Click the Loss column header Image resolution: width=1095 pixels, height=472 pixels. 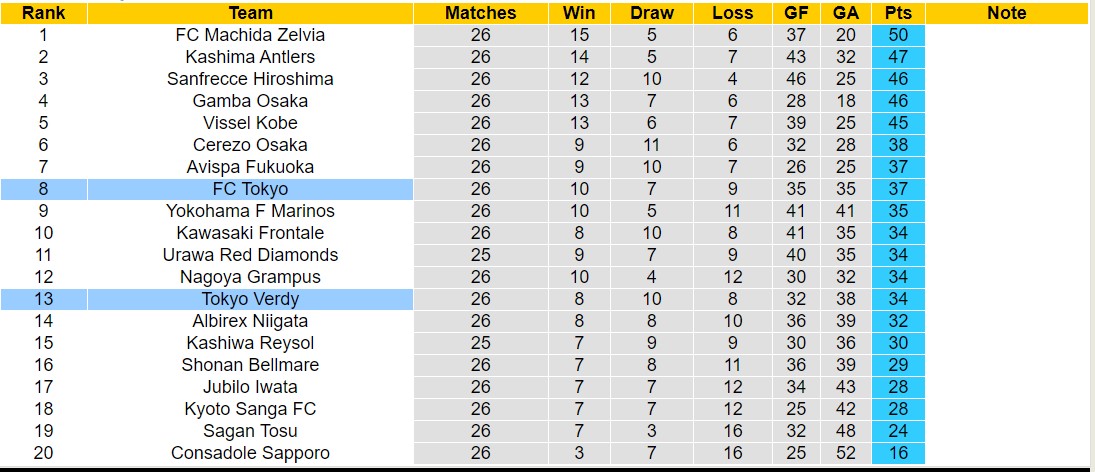(x=733, y=13)
